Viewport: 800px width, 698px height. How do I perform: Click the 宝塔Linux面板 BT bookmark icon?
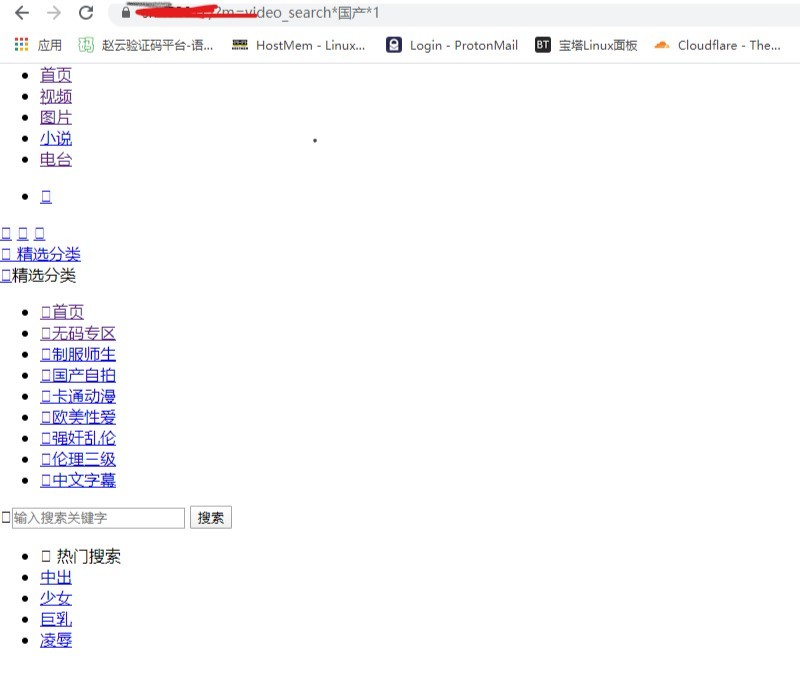pos(542,44)
